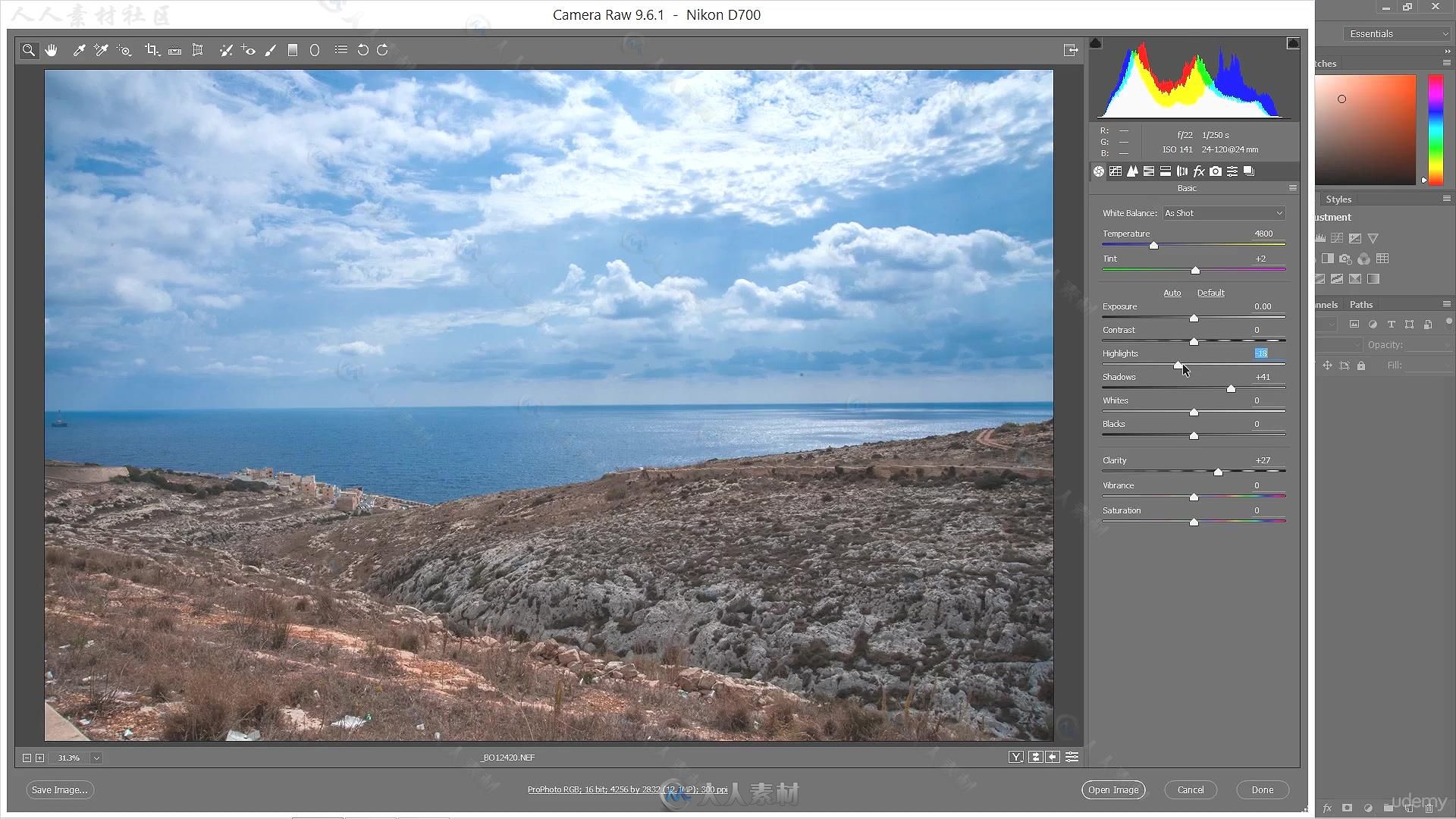Select the Red Eye Removal tool
The image size is (1456, 819).
pos(248,50)
